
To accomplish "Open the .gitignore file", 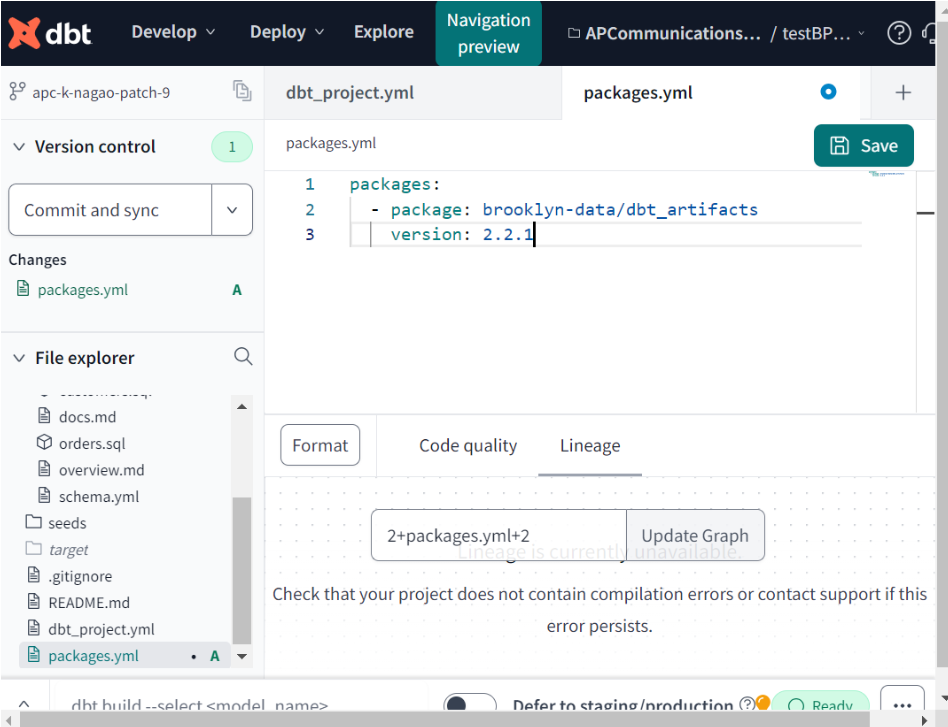I will tap(80, 576).
